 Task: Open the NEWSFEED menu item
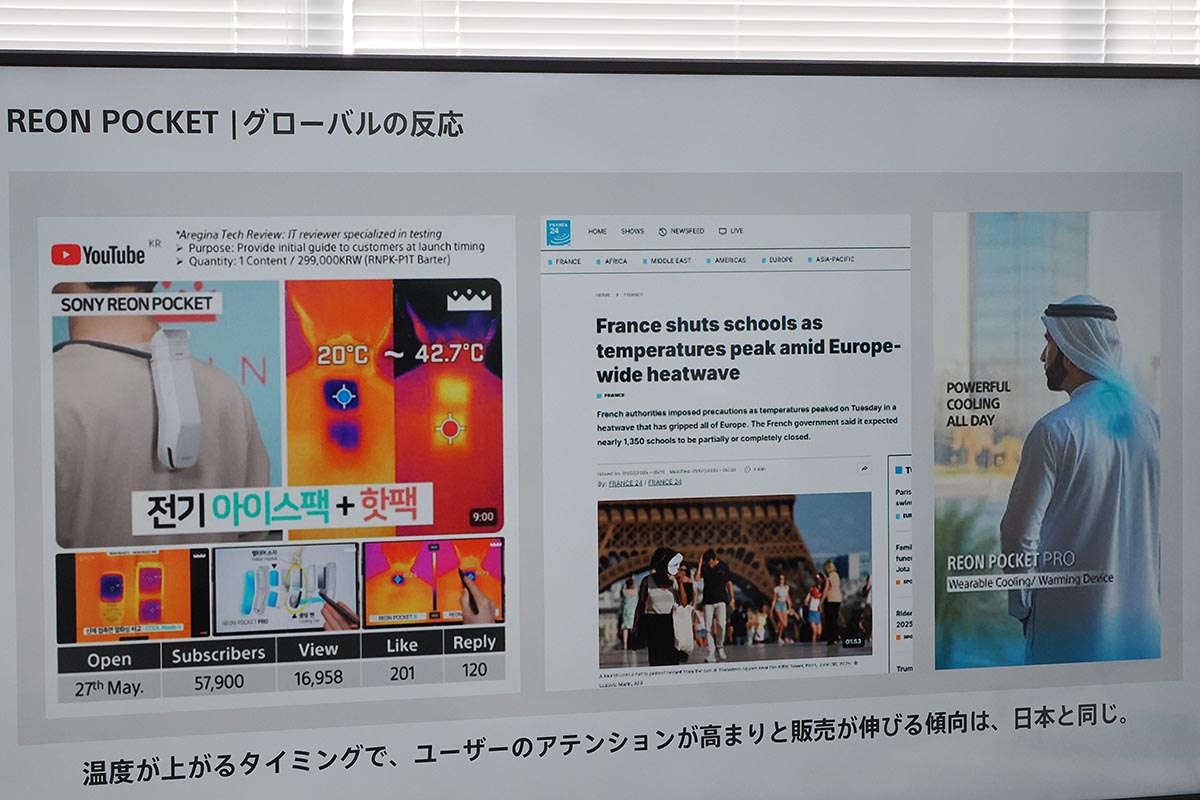(x=681, y=231)
